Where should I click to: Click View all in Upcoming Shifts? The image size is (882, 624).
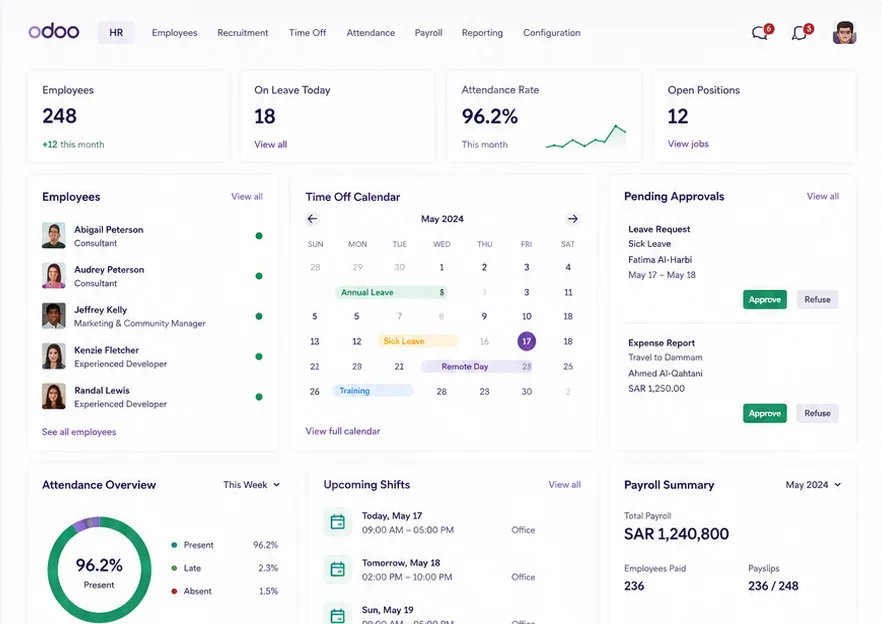click(x=565, y=484)
